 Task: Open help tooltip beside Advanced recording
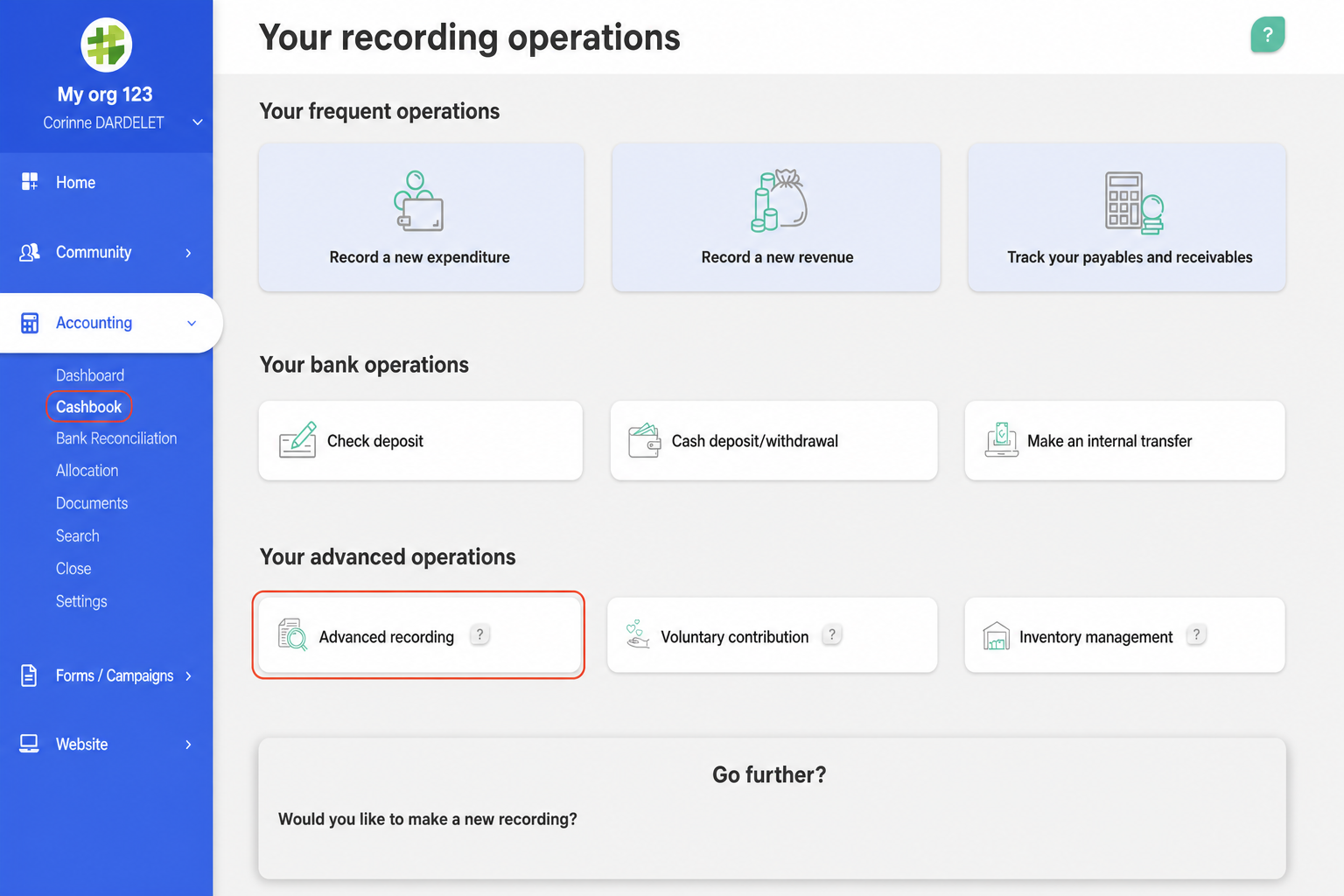tap(479, 635)
